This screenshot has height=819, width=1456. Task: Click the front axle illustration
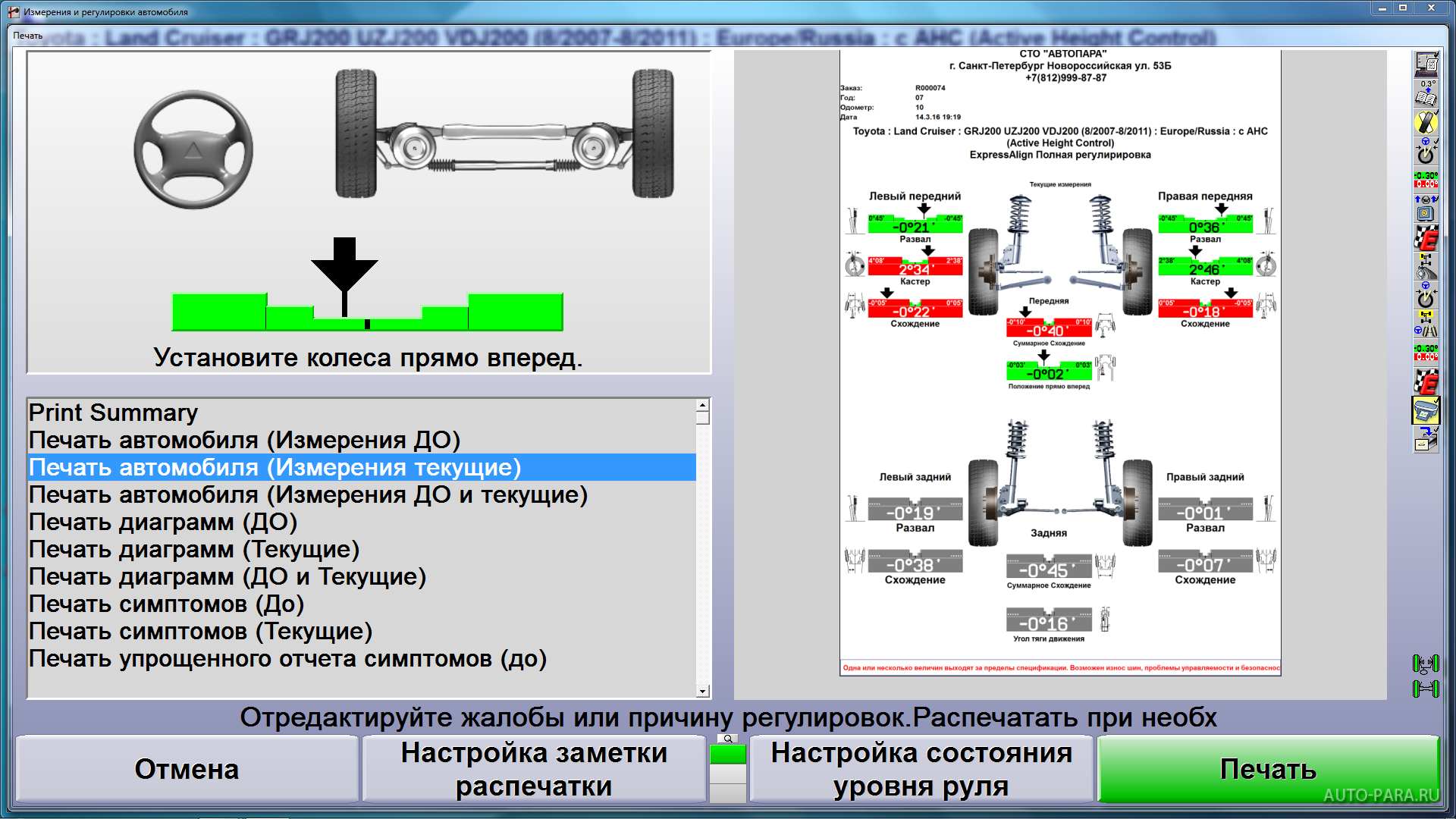point(504,133)
